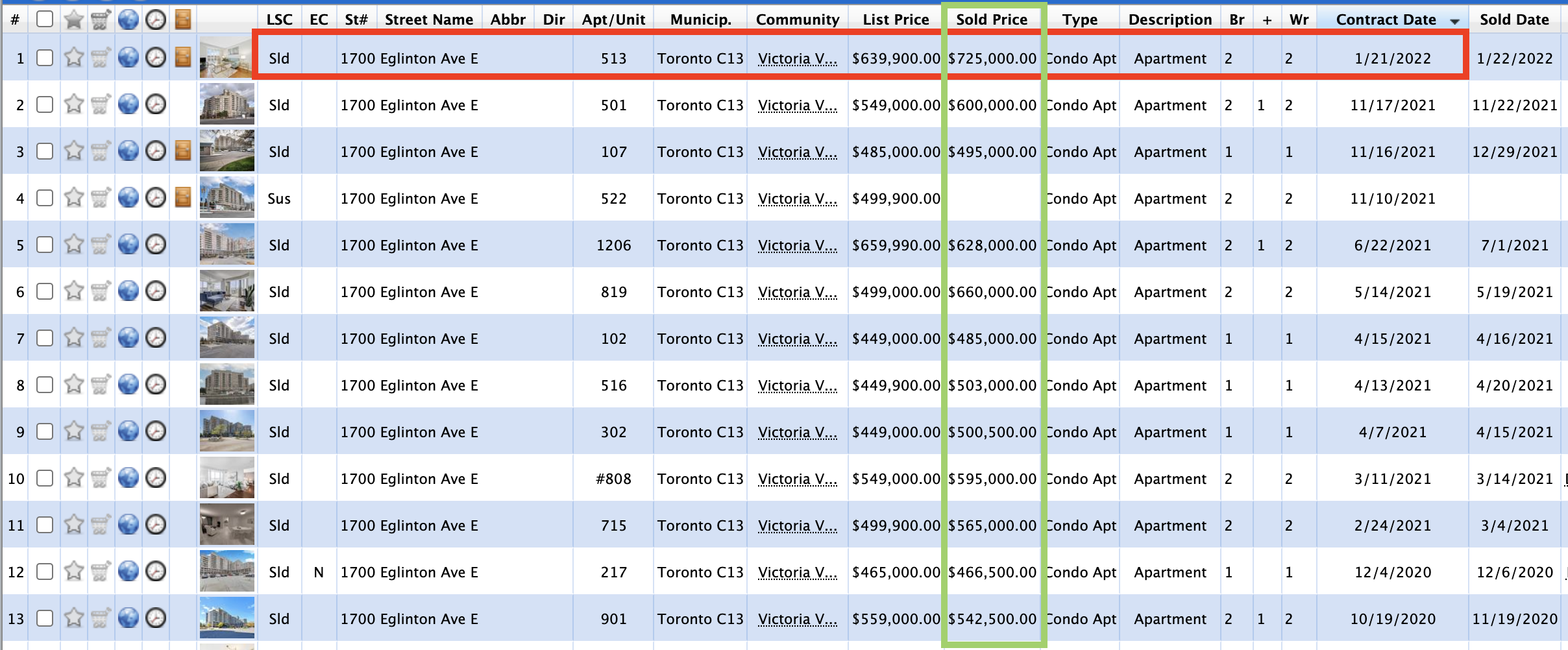Tick the checkbox for row 13
Screen dimensions: 1568x650
point(45,618)
